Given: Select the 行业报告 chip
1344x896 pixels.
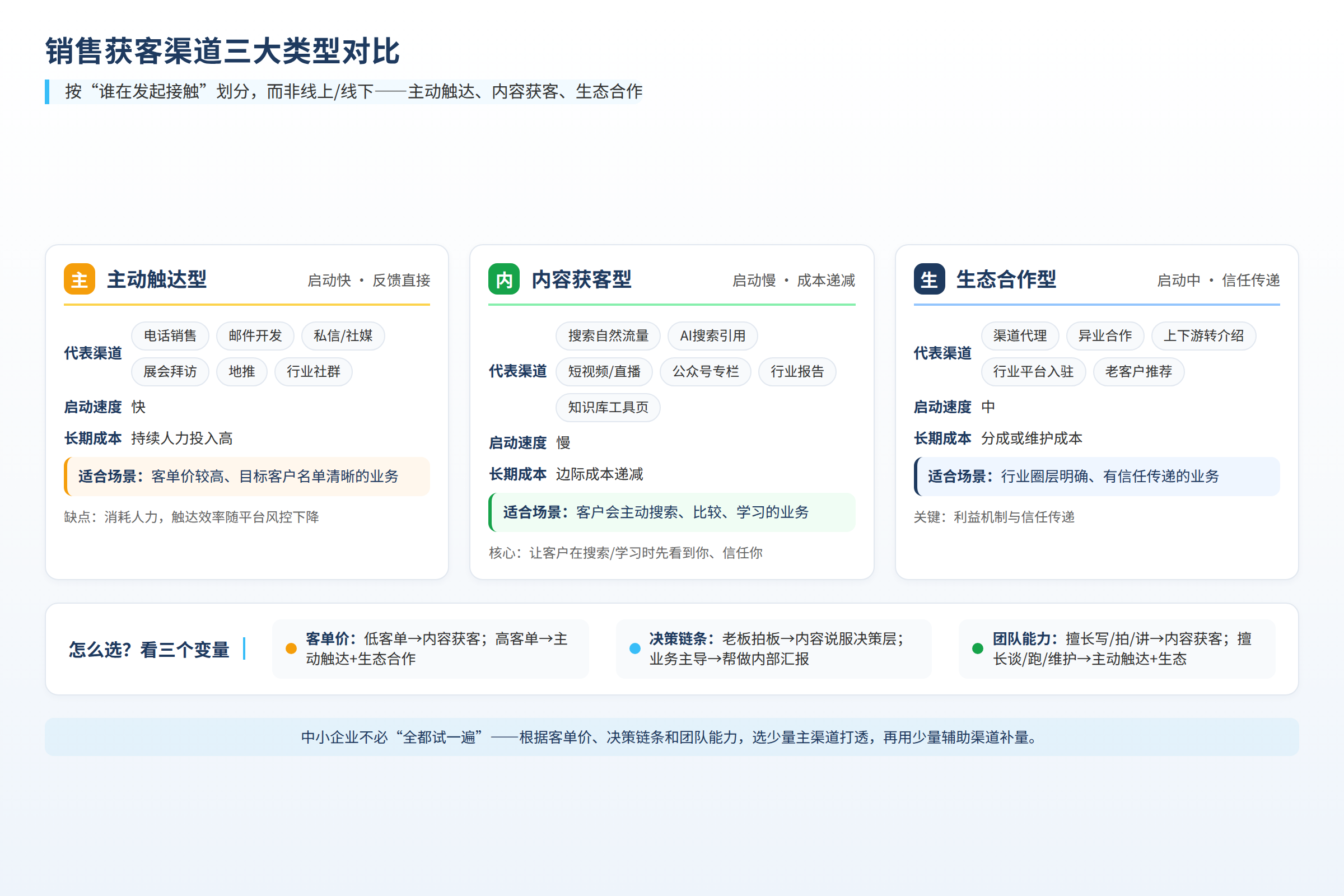Looking at the screenshot, I should [x=797, y=372].
